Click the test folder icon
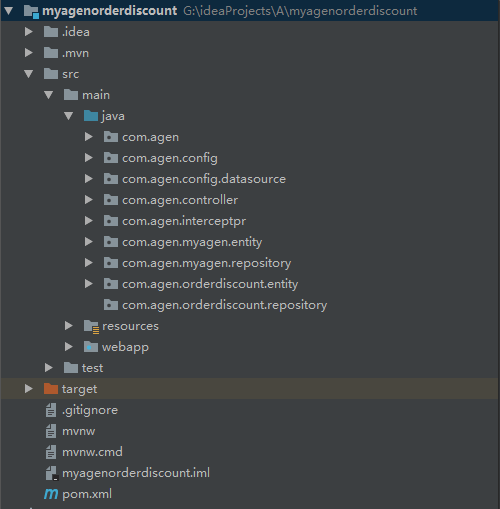500x509 pixels. [x=71, y=368]
